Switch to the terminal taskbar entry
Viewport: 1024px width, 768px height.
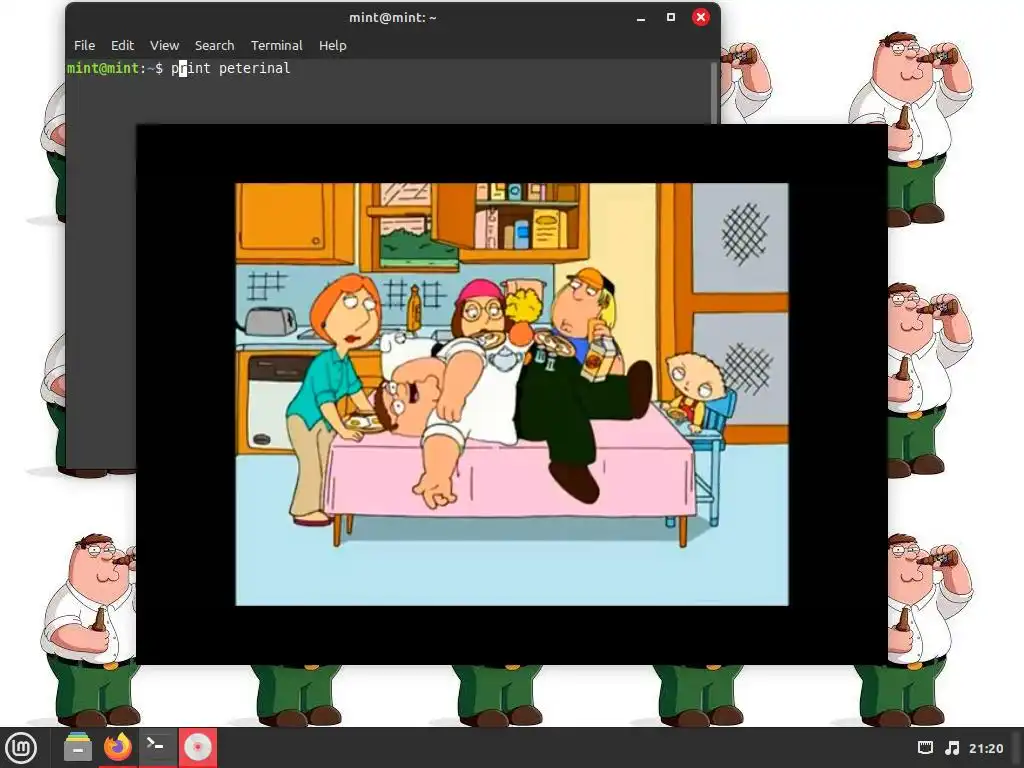(157, 748)
